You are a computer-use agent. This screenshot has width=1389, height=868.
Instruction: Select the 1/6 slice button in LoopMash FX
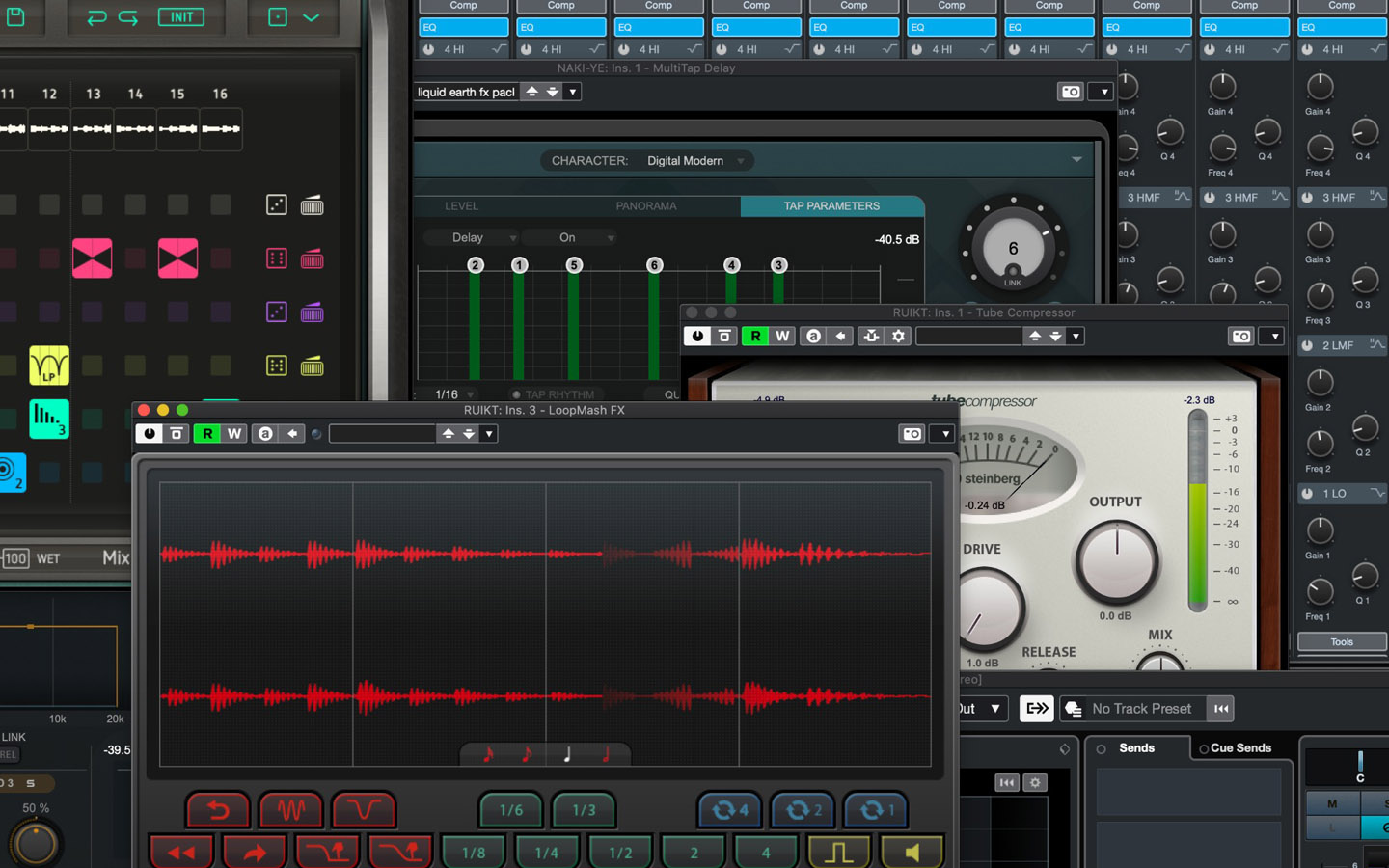tap(511, 810)
